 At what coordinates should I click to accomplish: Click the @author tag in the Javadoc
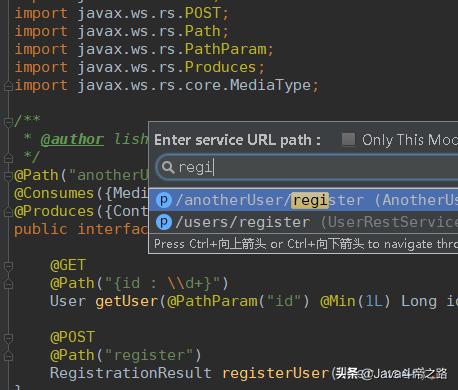click(x=72, y=139)
